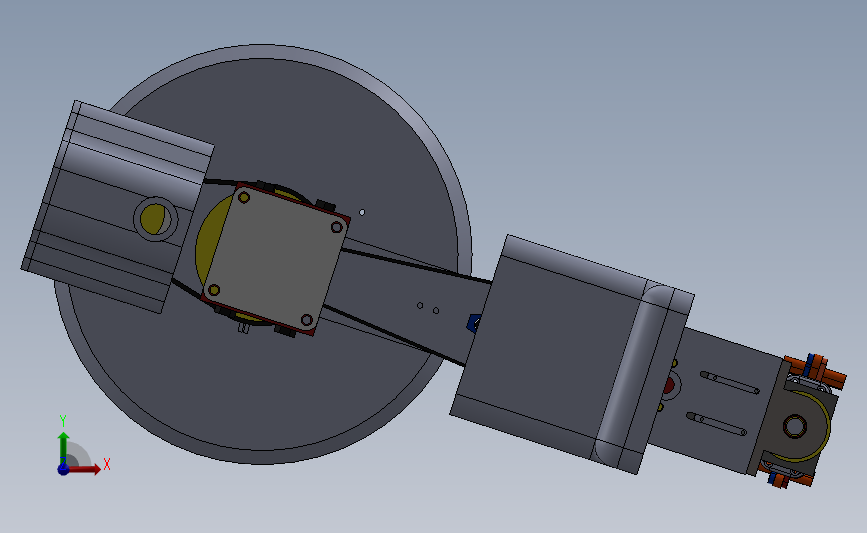Click the red round part beside the box housing
The image size is (867, 533).
[670, 385]
